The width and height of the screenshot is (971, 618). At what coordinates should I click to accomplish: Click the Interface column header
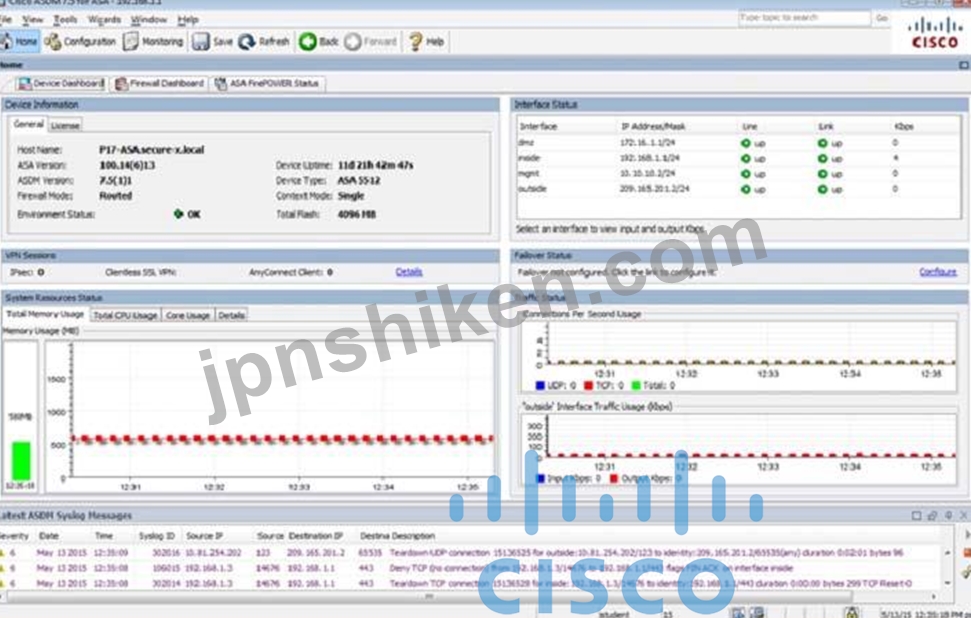tap(538, 126)
